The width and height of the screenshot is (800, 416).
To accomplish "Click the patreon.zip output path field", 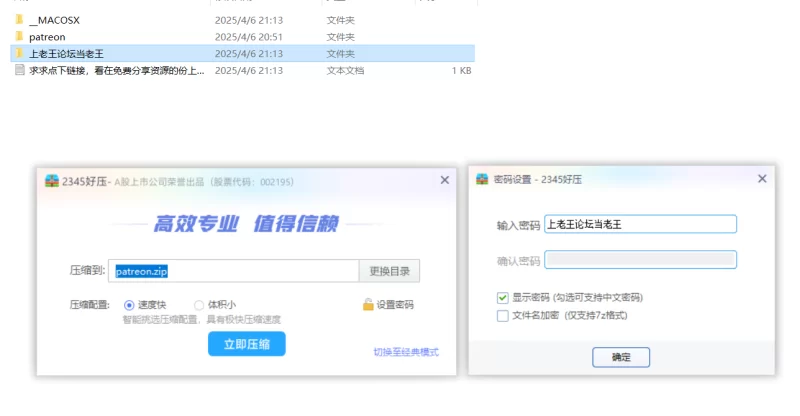I will 234,271.
